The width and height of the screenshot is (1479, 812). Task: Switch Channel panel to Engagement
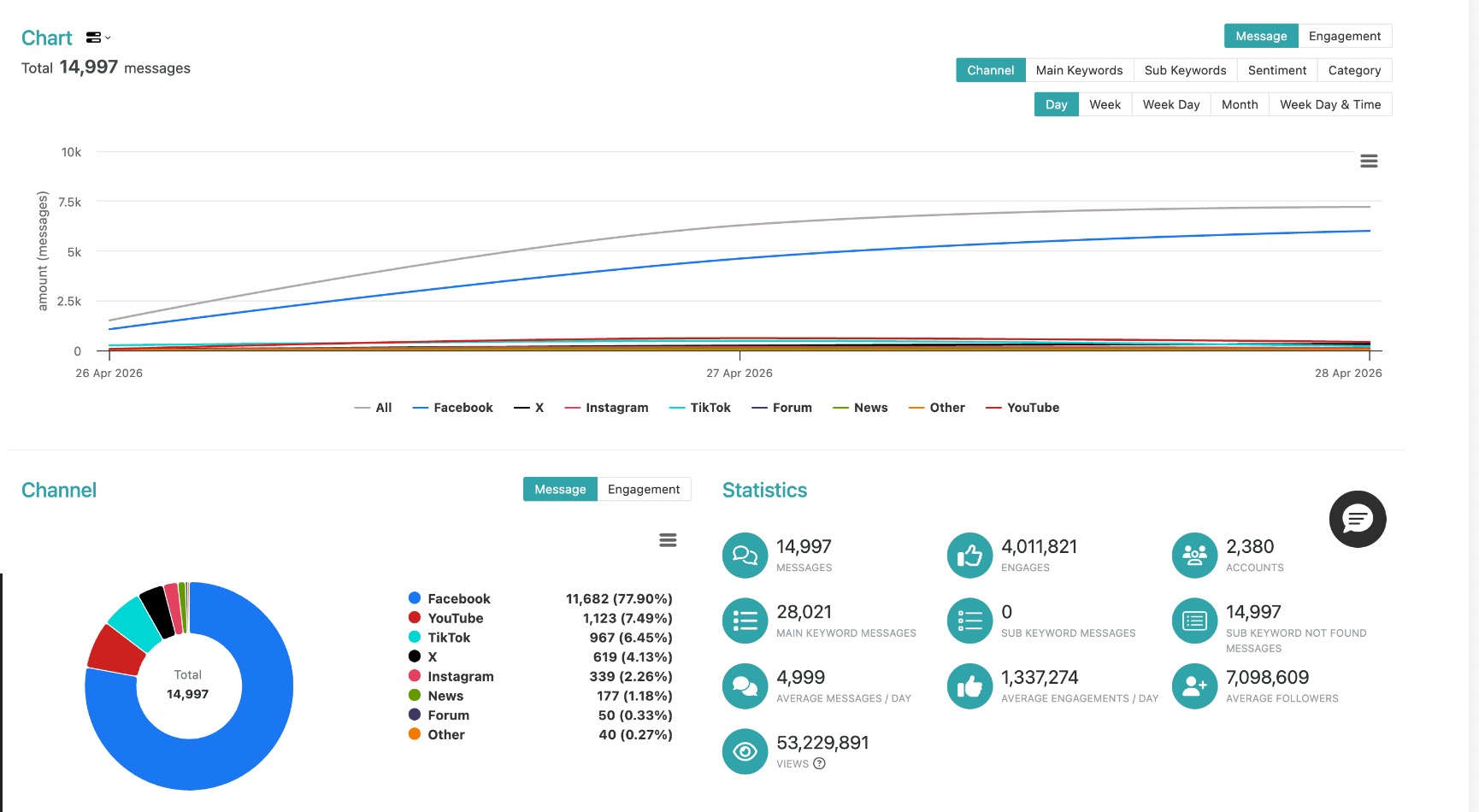click(x=644, y=489)
